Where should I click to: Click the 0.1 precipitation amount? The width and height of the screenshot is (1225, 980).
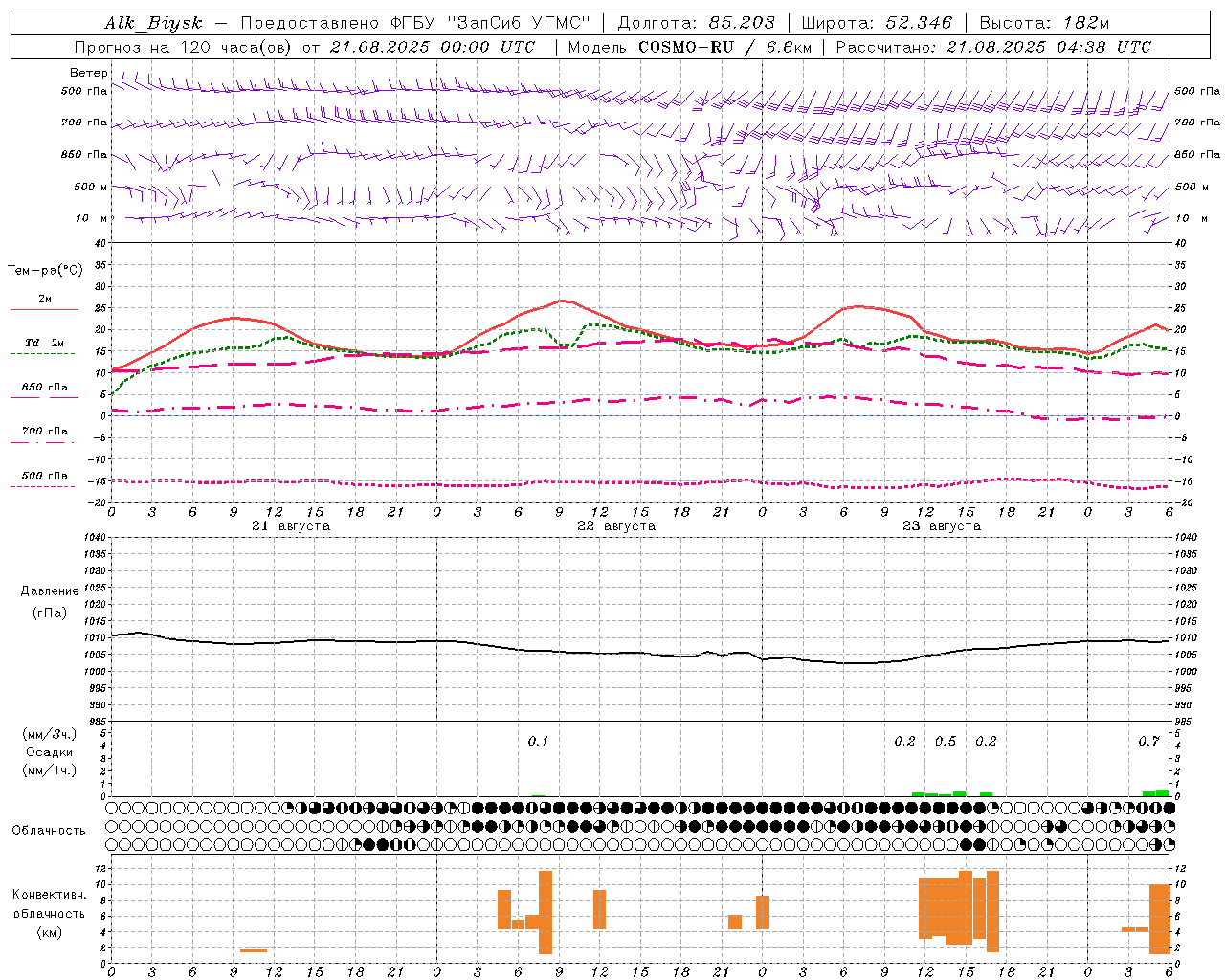click(538, 741)
